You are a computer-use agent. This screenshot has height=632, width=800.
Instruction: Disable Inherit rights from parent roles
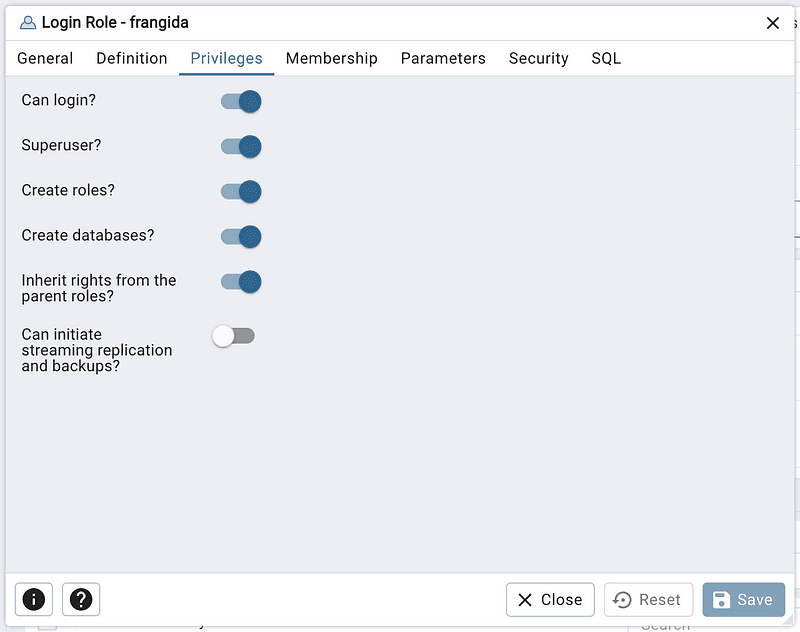(x=241, y=282)
